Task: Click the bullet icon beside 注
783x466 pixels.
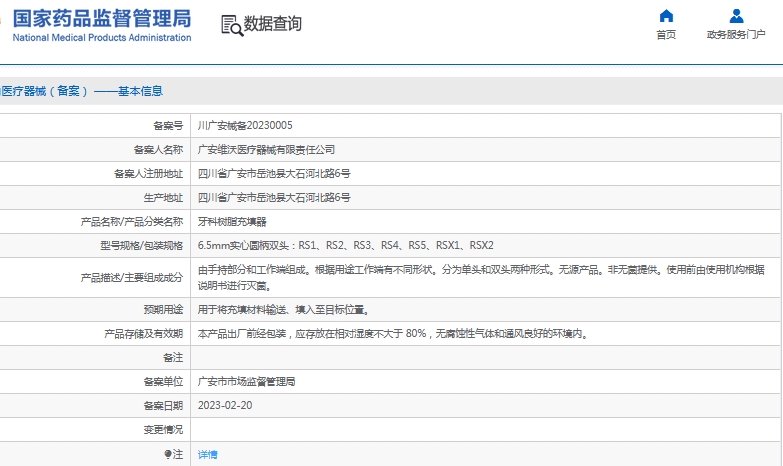Action: pos(168,454)
